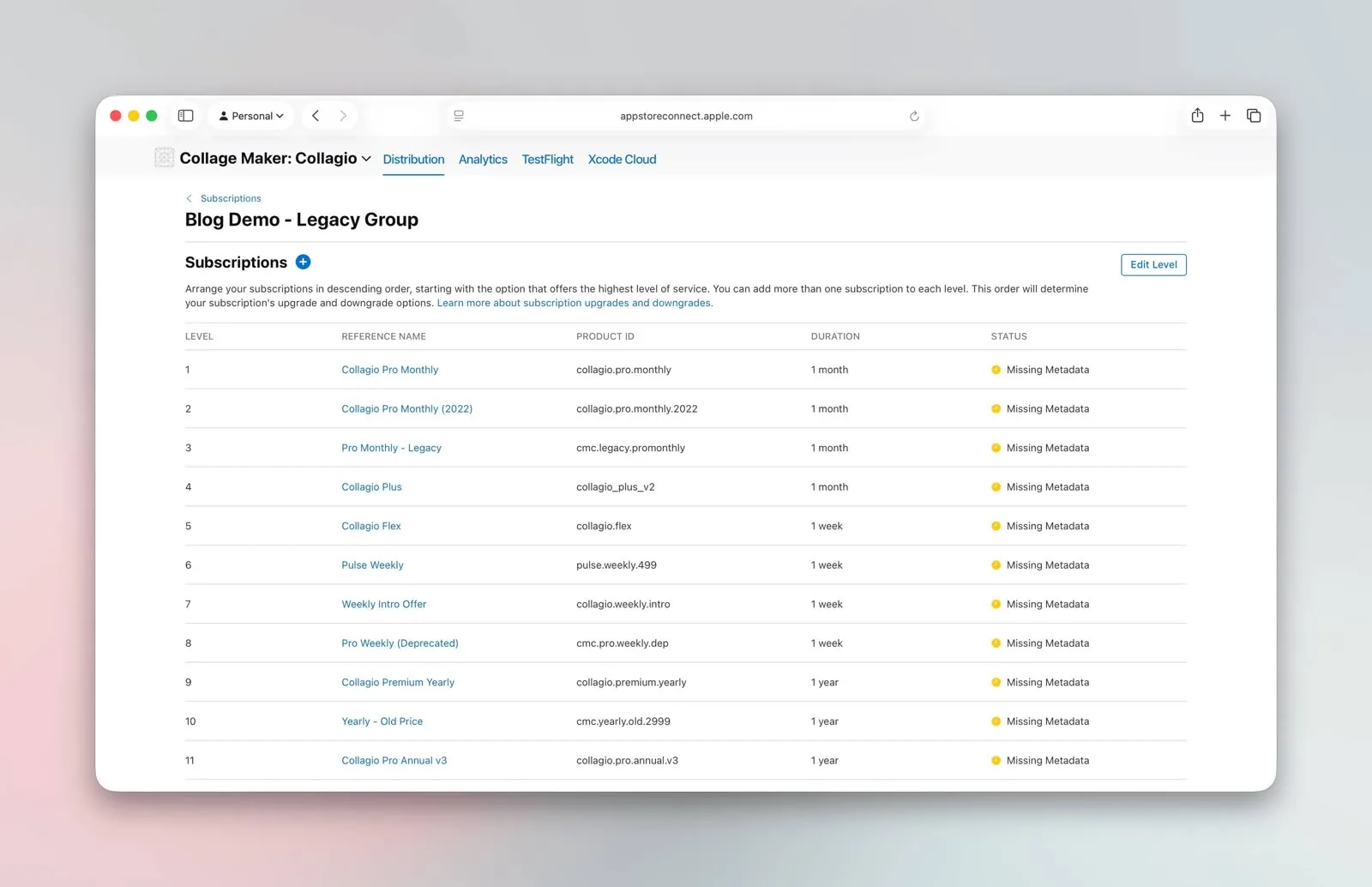Switch to the Analytics tab

coord(483,160)
